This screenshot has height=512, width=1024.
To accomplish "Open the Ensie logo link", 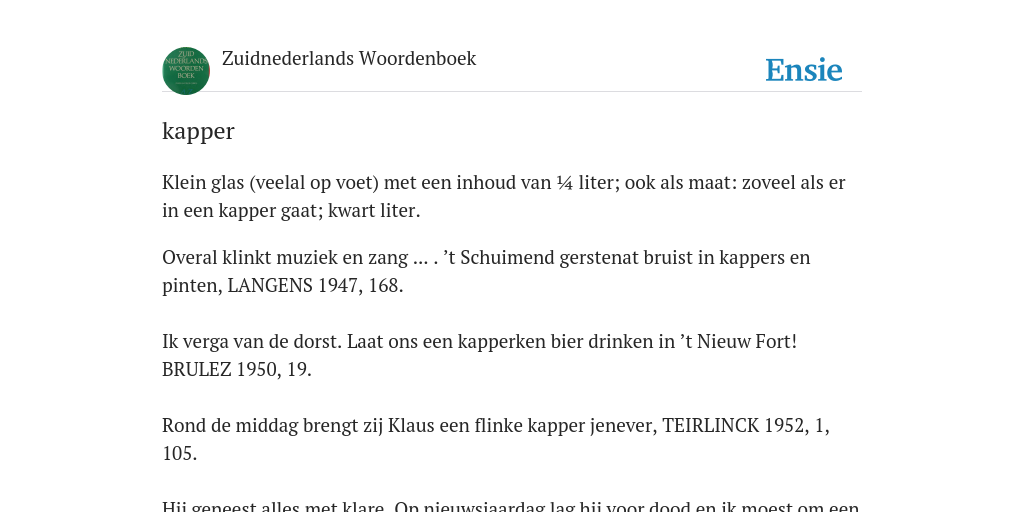I will [x=804, y=70].
